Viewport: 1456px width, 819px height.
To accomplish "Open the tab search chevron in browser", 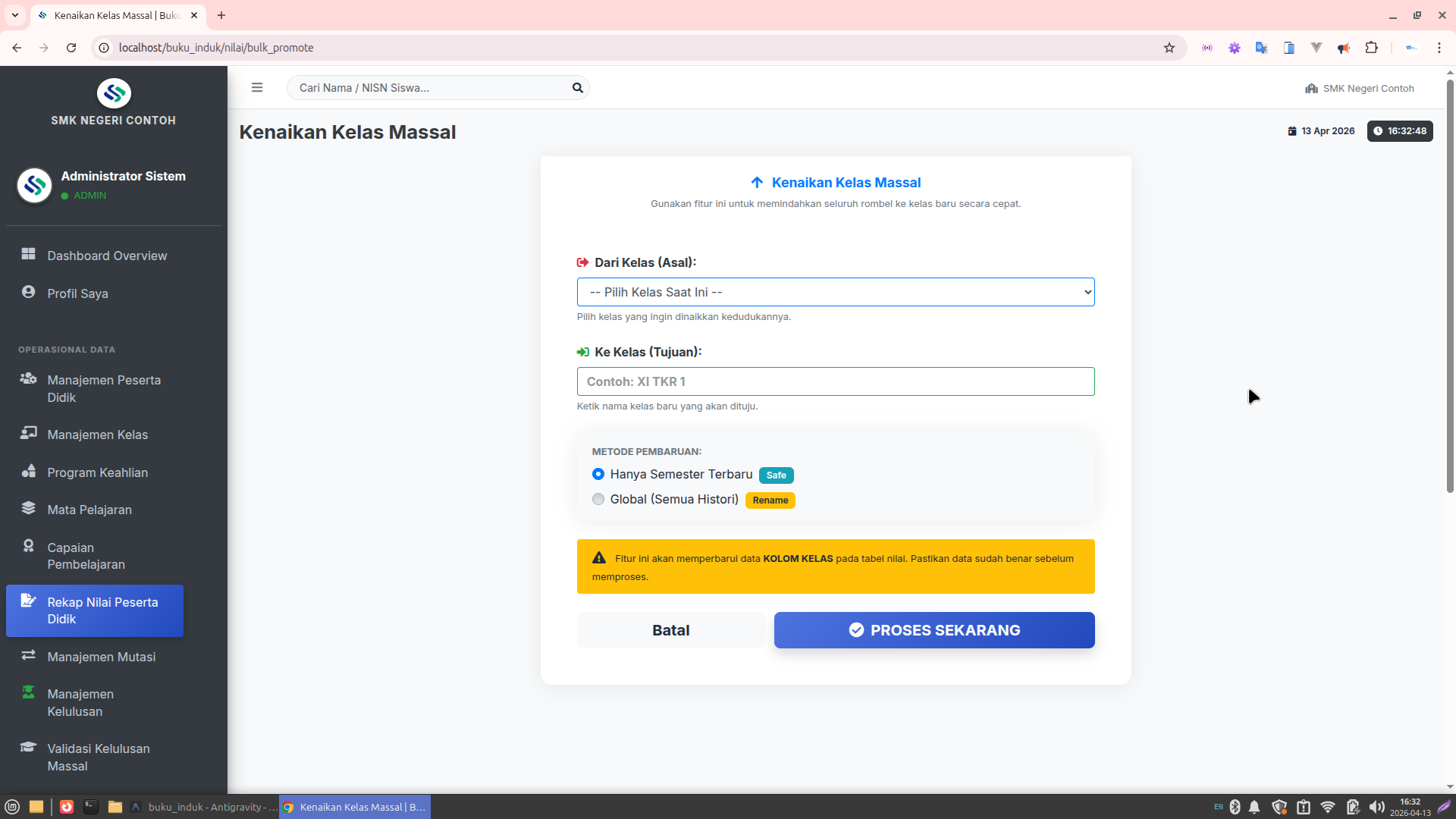I will click(15, 15).
